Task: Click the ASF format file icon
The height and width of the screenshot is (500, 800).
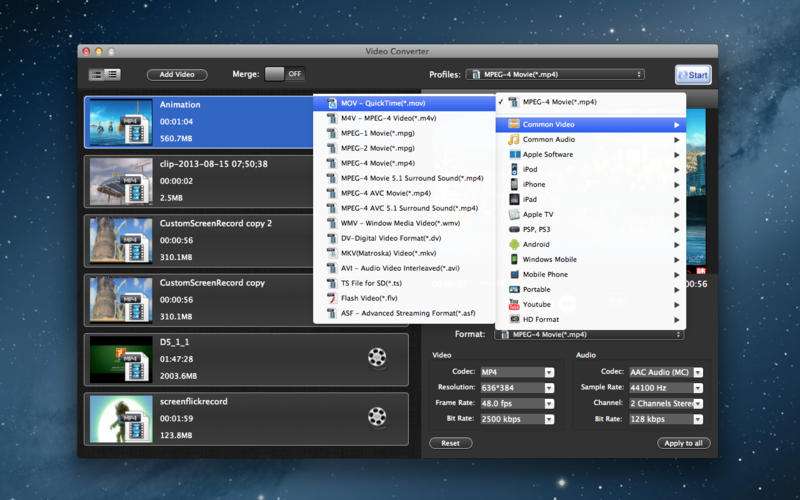Action: click(332, 313)
